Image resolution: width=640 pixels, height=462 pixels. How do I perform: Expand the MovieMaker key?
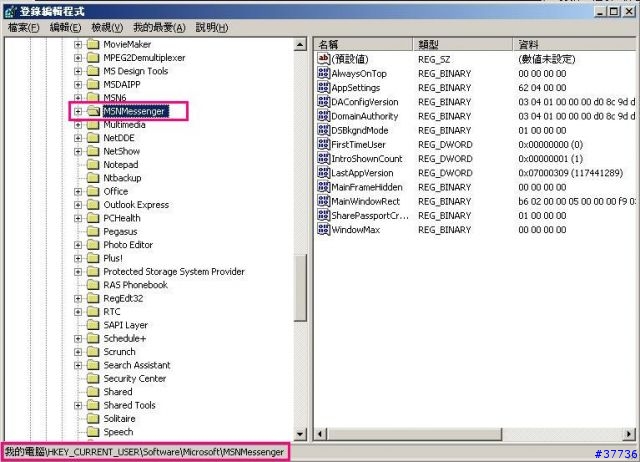tap(78, 44)
